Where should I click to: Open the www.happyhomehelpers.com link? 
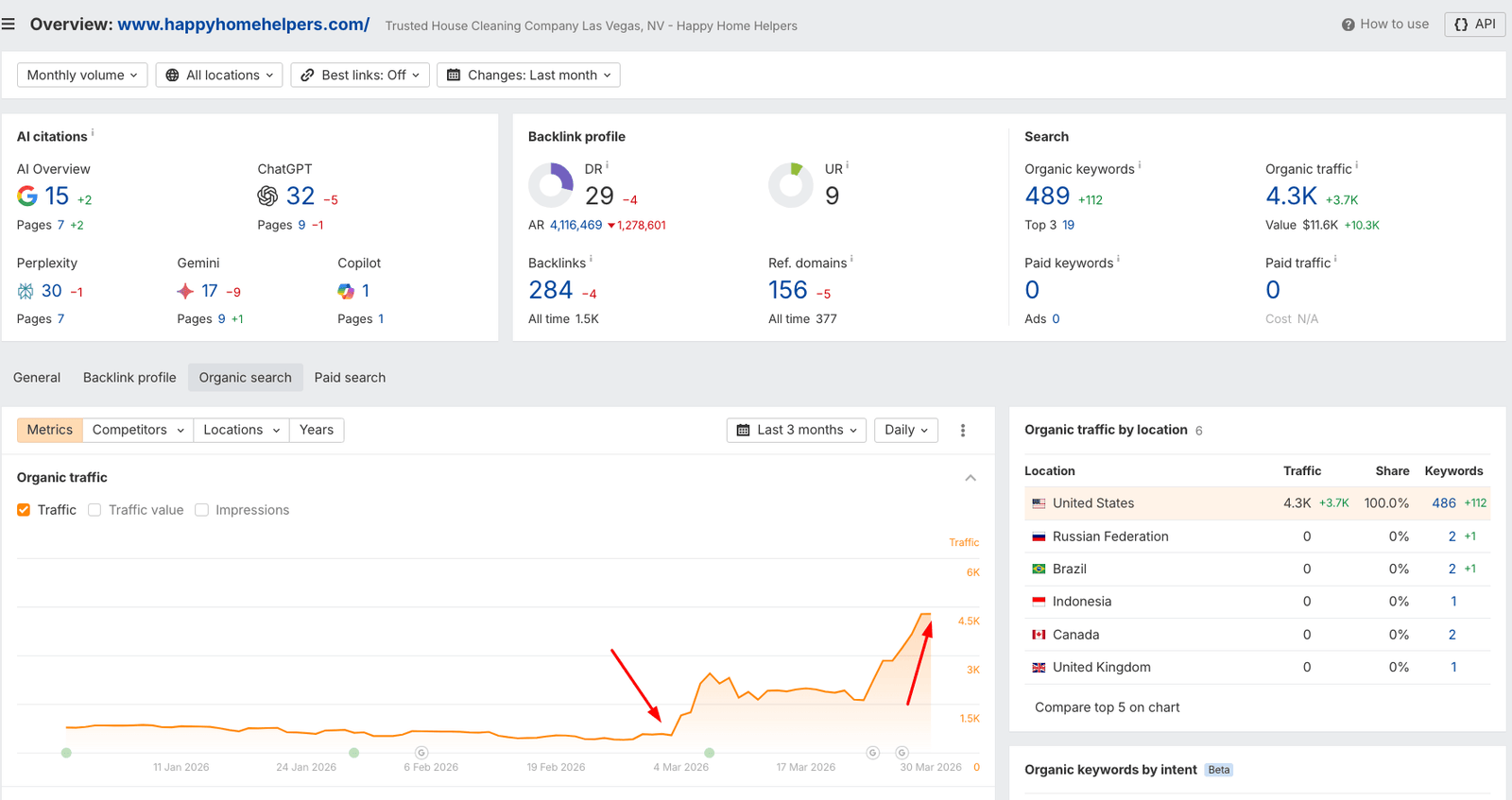tap(243, 25)
